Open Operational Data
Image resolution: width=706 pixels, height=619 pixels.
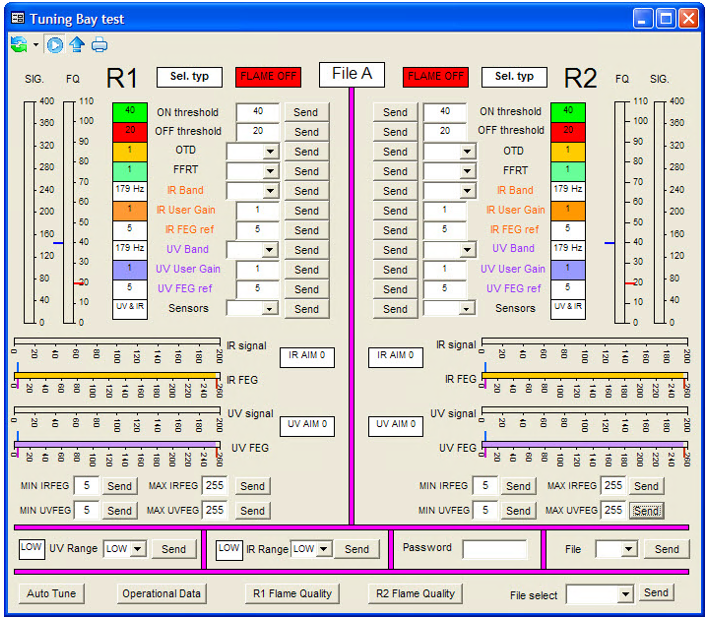(x=161, y=594)
